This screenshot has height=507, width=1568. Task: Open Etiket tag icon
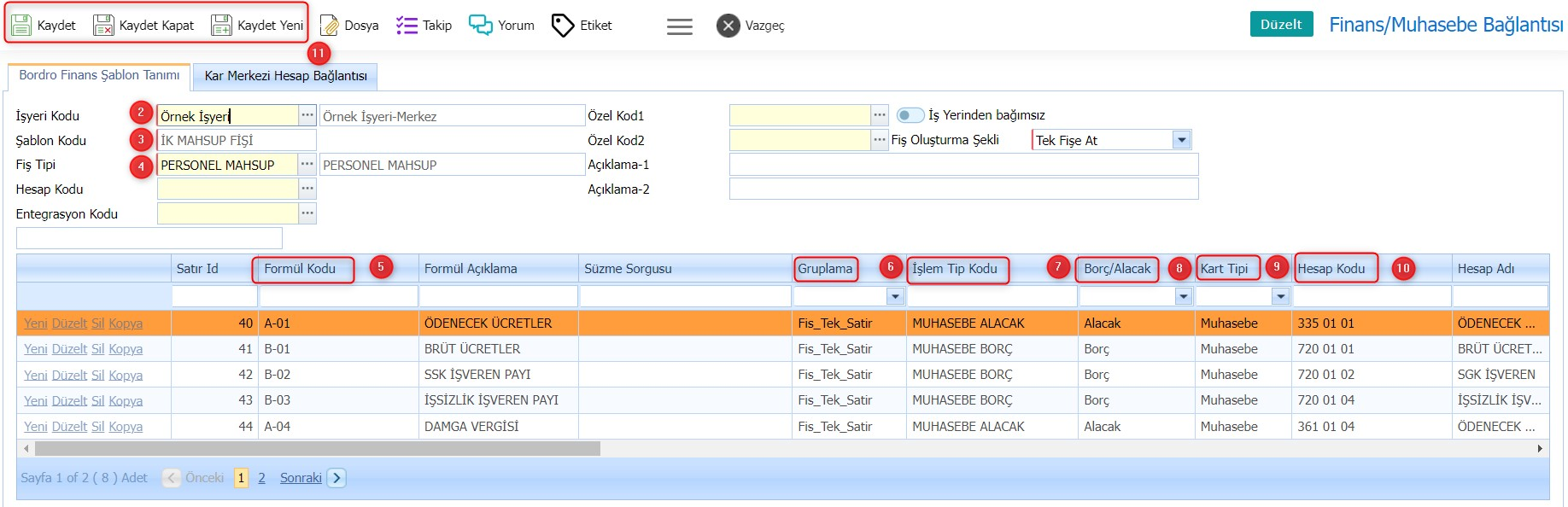tap(563, 26)
